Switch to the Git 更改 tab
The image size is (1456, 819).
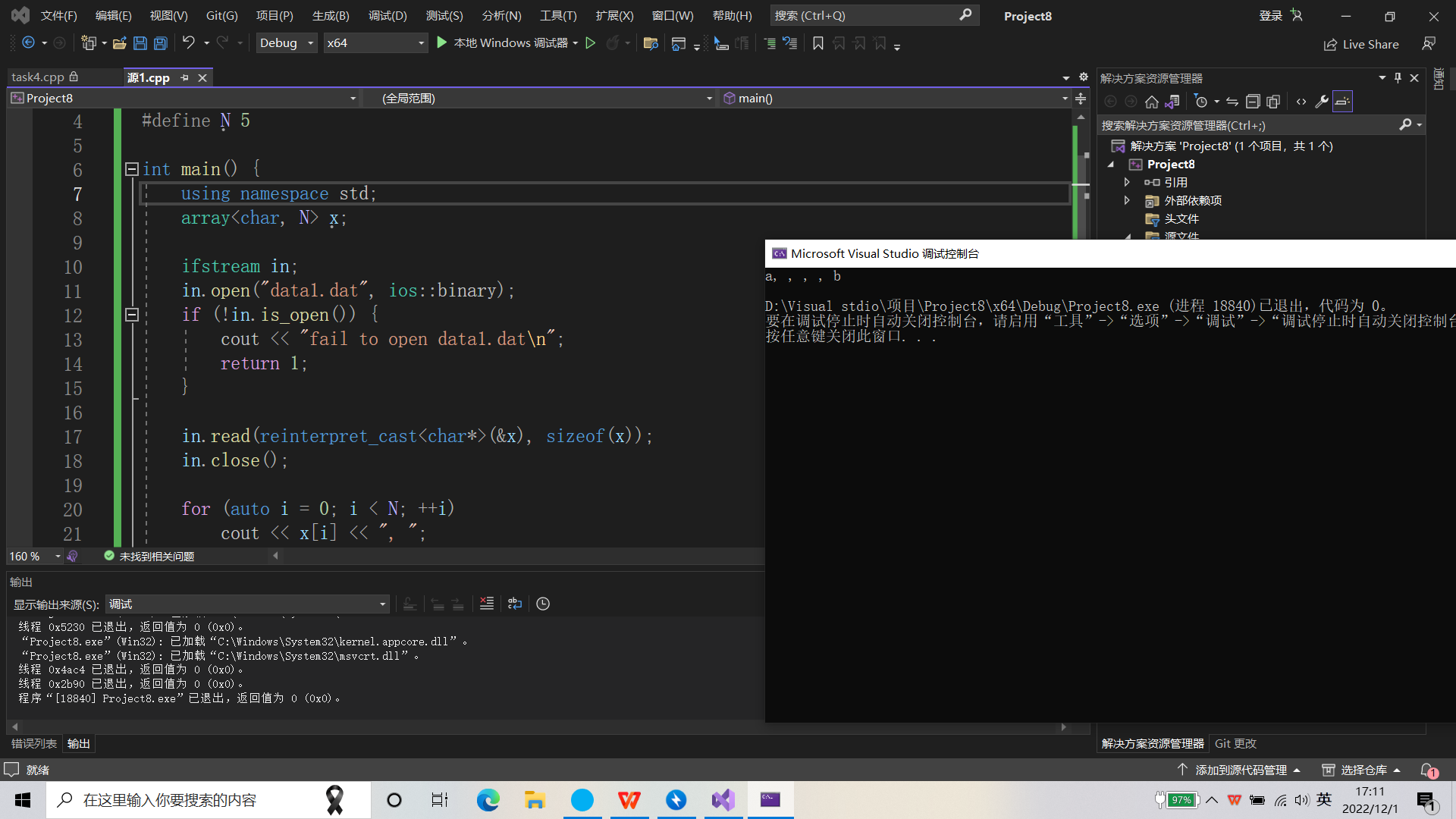coord(1235,744)
